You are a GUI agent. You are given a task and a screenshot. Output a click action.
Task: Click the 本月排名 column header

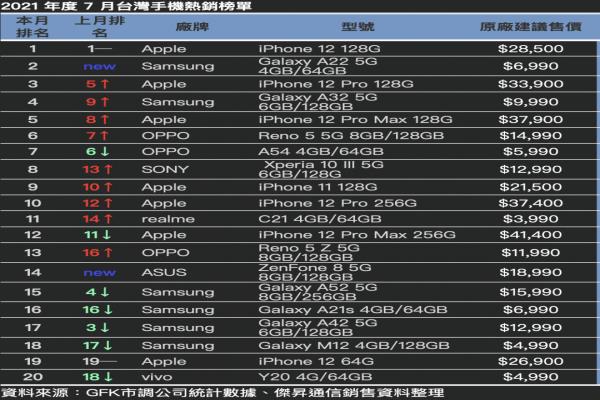click(32, 27)
